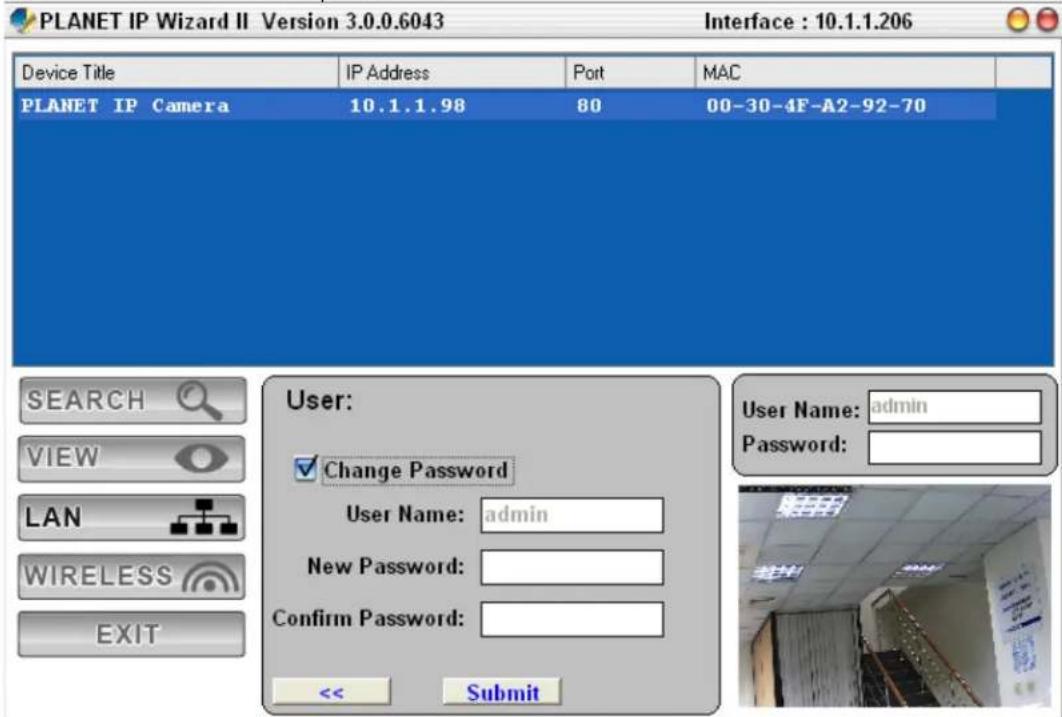Viewport: 1062px width, 717px height.
Task: Uncheck the Change Password checkbox
Action: [x=305, y=469]
